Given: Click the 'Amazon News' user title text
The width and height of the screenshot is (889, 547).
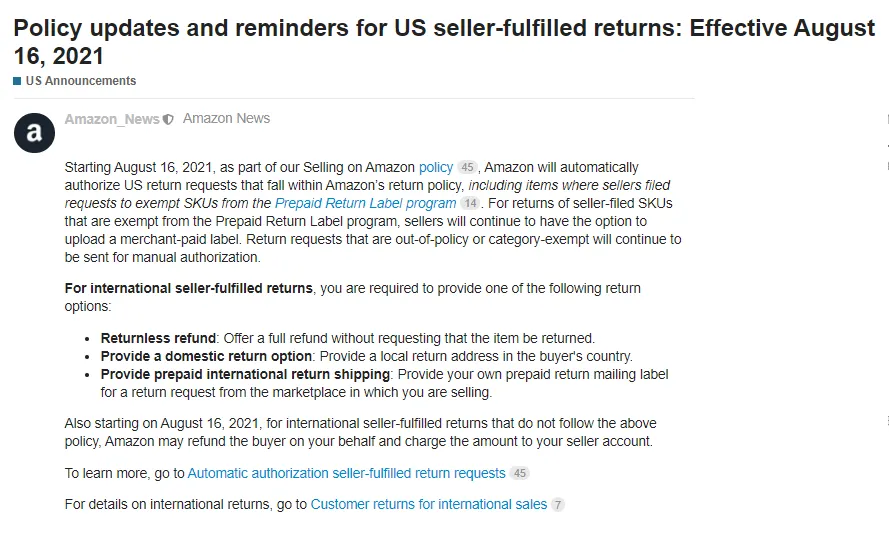Looking at the screenshot, I should click(226, 118).
